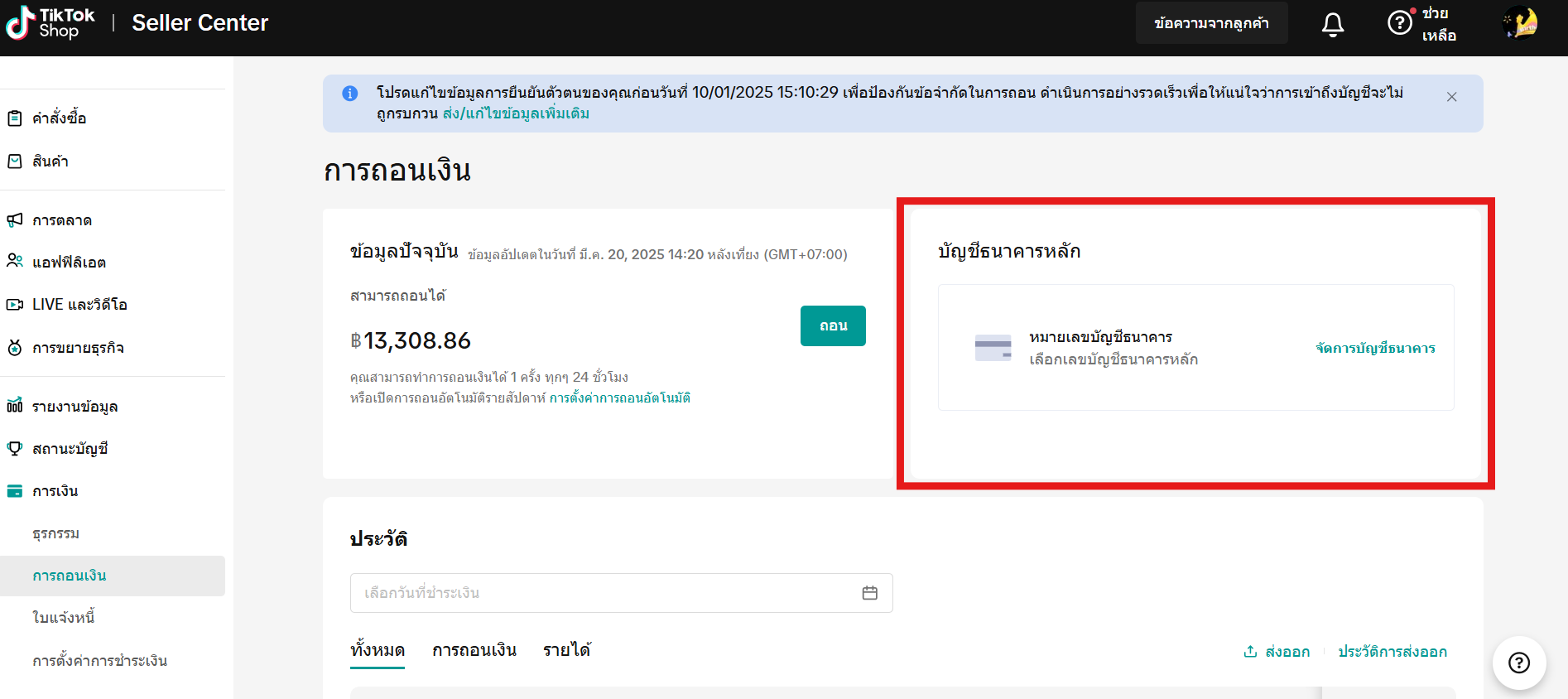Click the business growth icon in sidebar
The height and width of the screenshot is (699, 1568).
15,348
